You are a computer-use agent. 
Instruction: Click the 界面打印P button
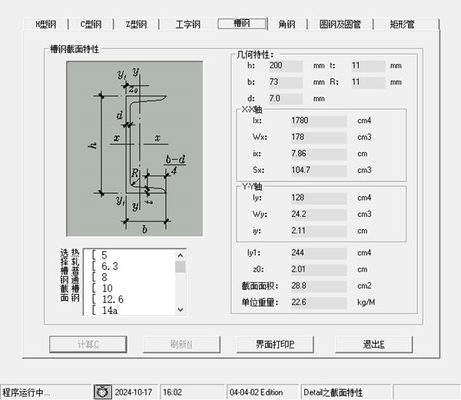tap(275, 344)
